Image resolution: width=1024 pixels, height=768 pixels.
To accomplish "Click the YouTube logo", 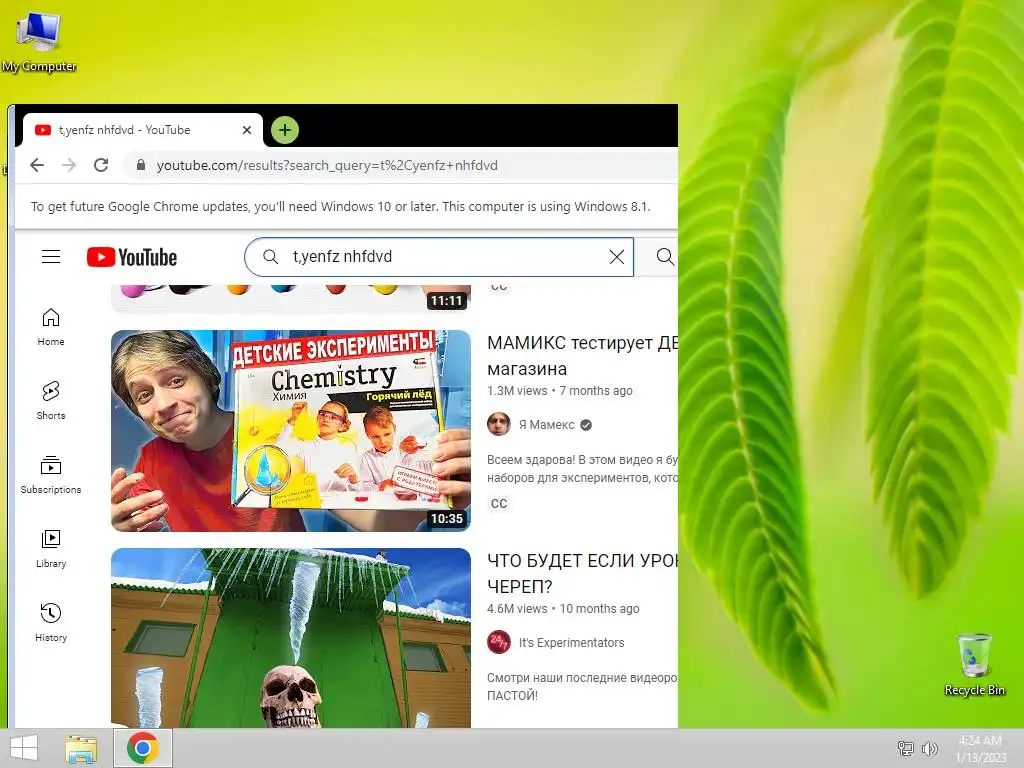I will 132,257.
